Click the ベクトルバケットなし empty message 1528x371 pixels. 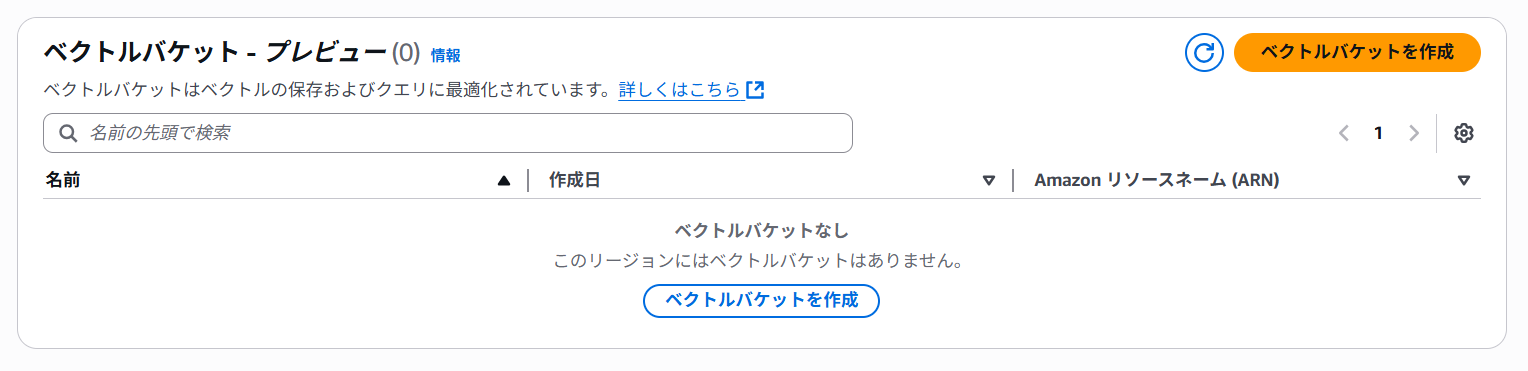(761, 231)
